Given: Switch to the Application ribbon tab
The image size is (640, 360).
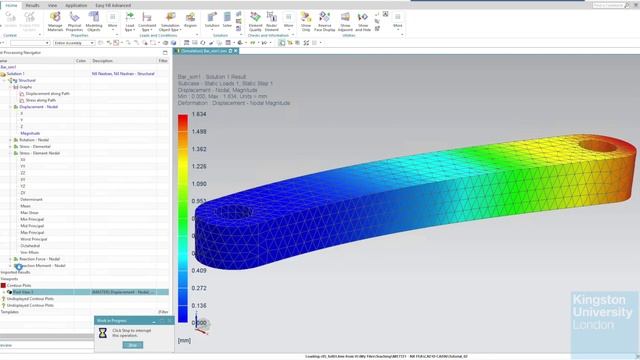Looking at the screenshot, I should pyautogui.click(x=76, y=5).
